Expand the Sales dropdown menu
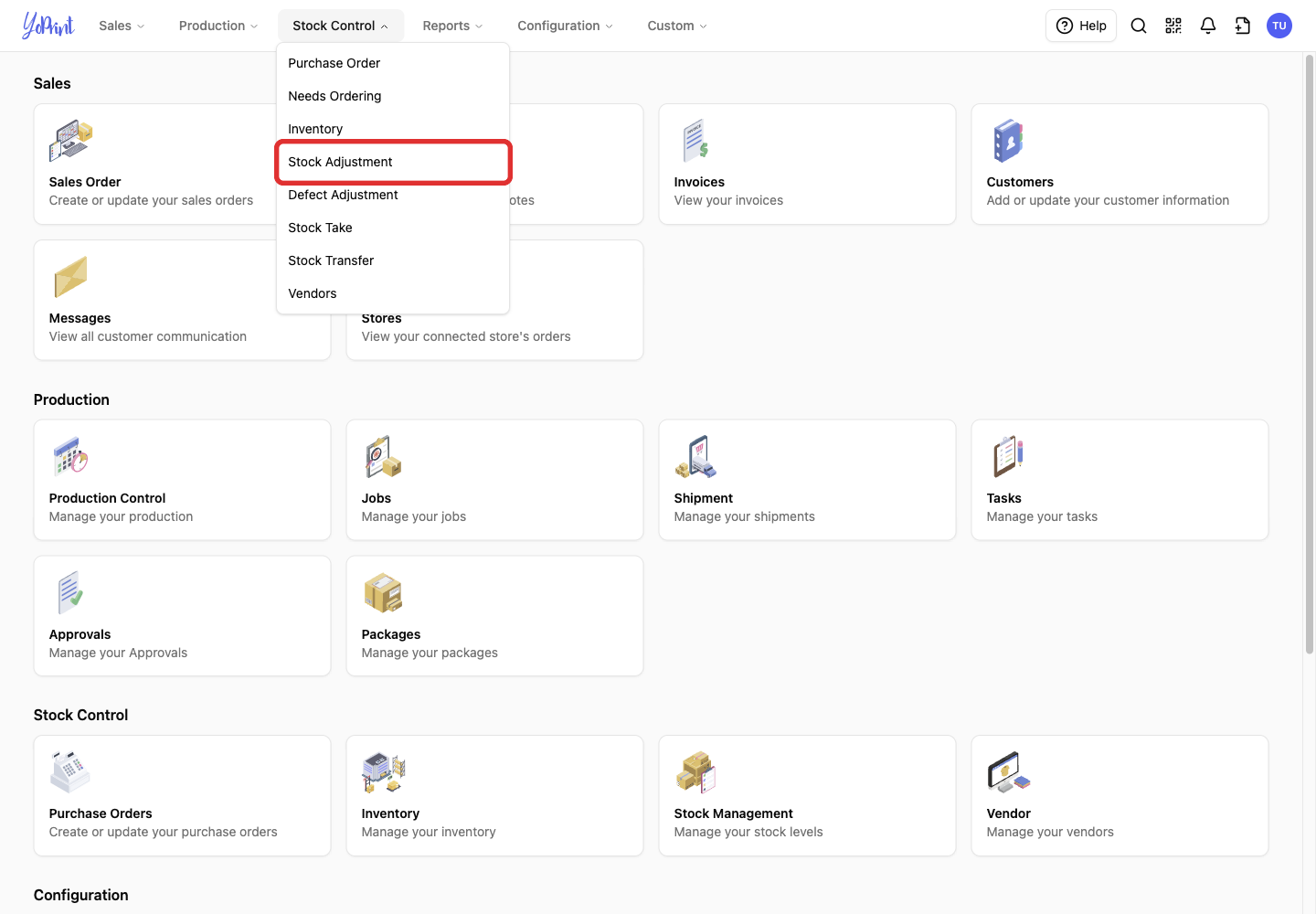The height and width of the screenshot is (914, 1316). pyautogui.click(x=122, y=26)
